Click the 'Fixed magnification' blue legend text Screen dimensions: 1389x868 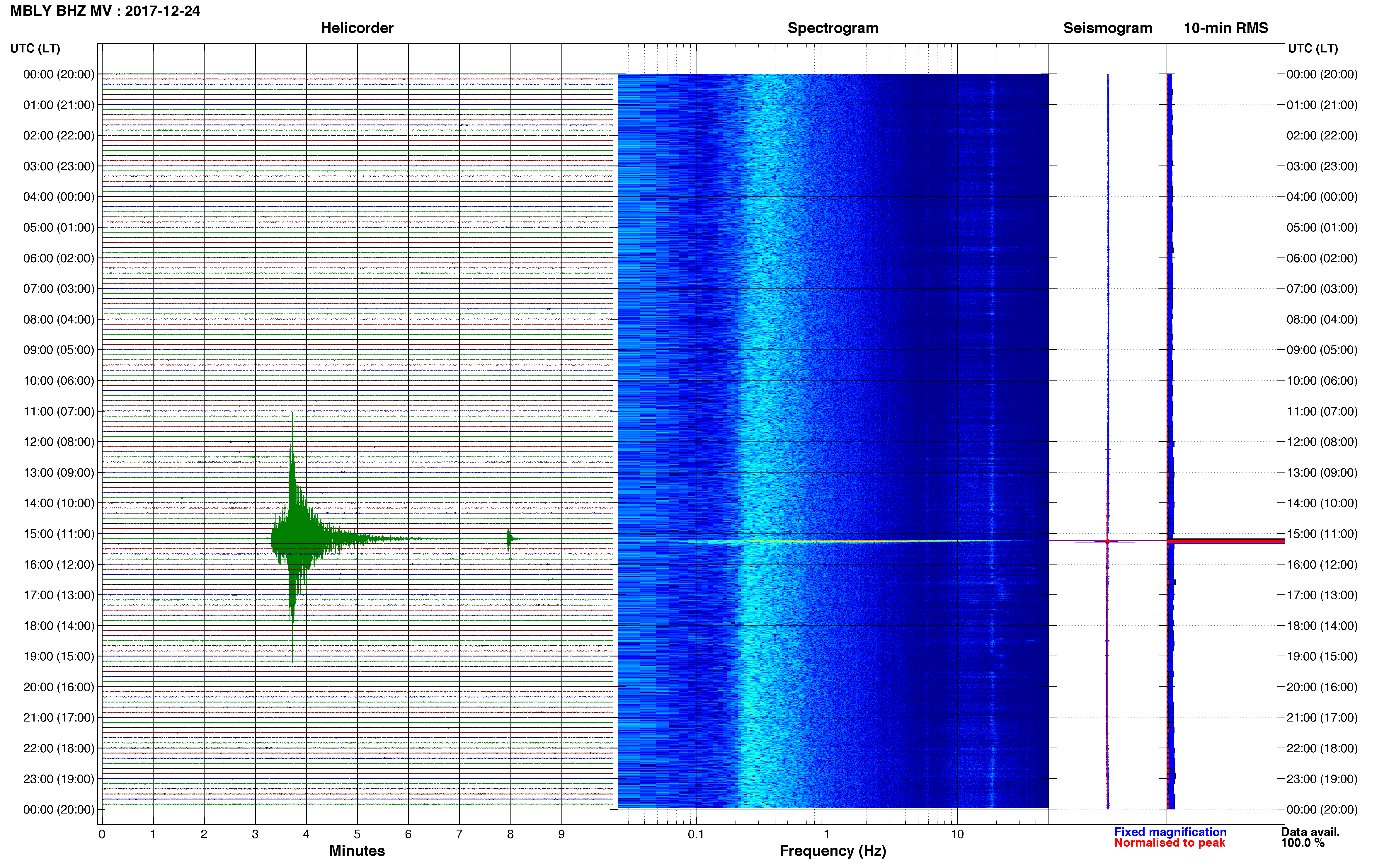pos(1170,832)
